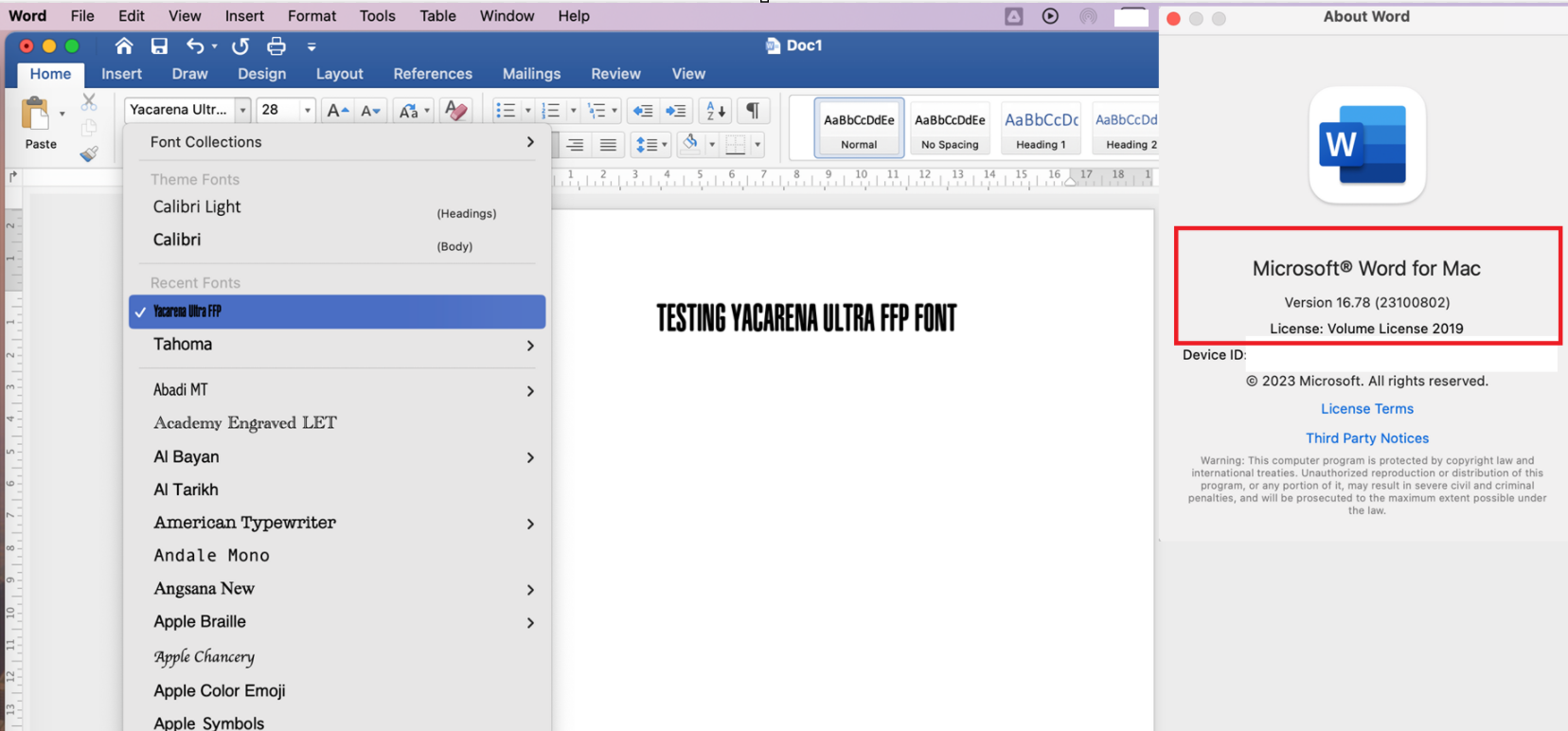Expand the American Typewriter font variants
The height and width of the screenshot is (731, 1568).
[530, 524]
